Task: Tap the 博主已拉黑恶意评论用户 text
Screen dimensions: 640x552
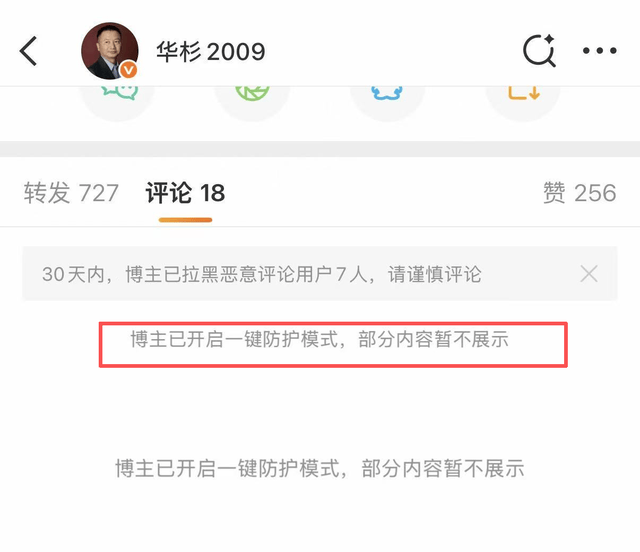Action: pos(229,274)
